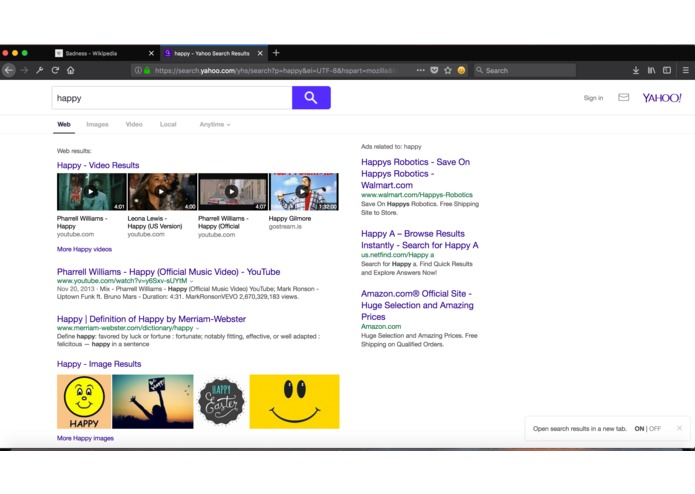This screenshot has width=695, height=494.
Task: Open the sunset silhouette image thumbnail
Action: (152, 401)
